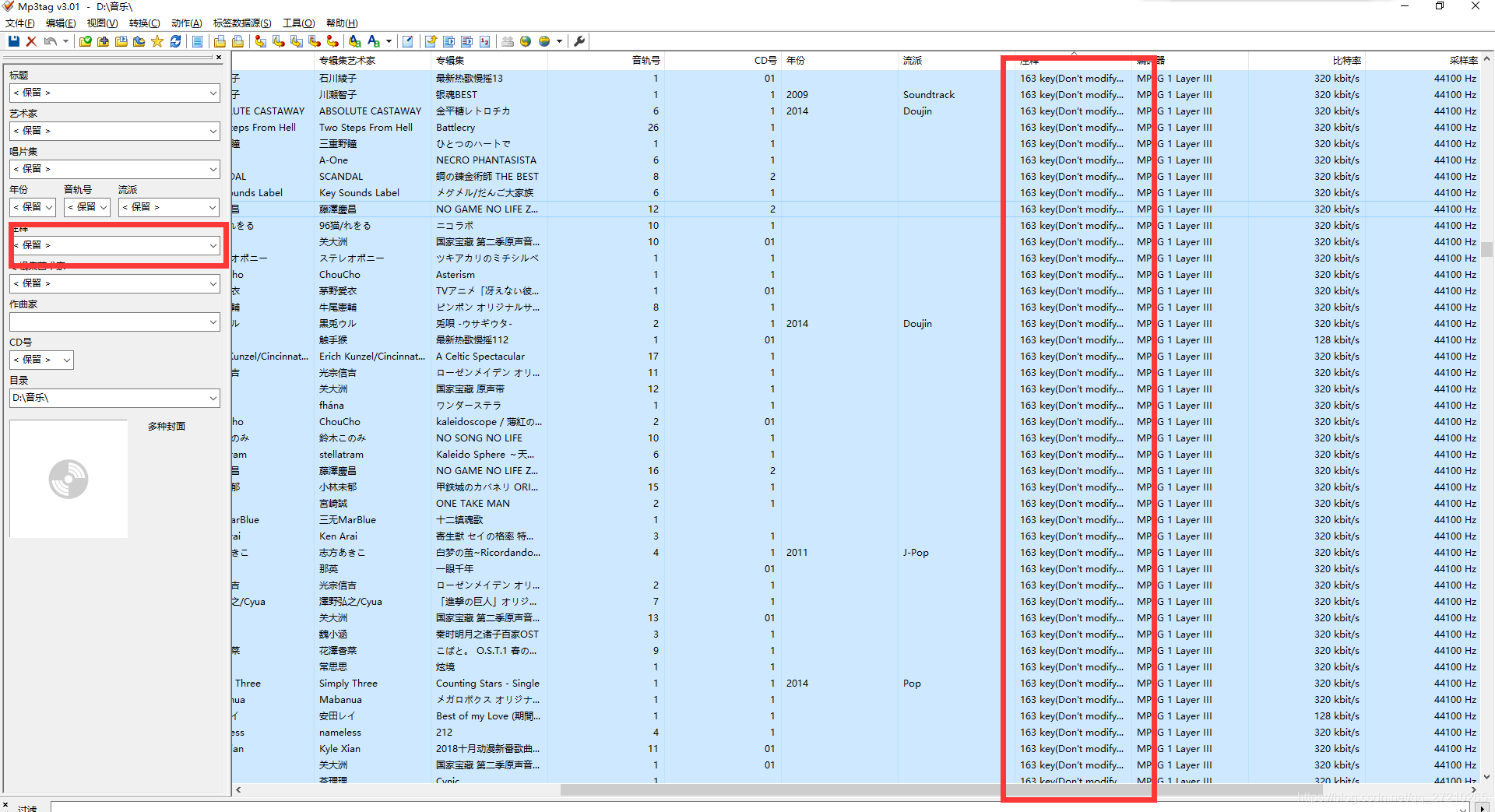1495x812 pixels.
Task: Click the open playlist folder icon
Action: click(x=121, y=41)
